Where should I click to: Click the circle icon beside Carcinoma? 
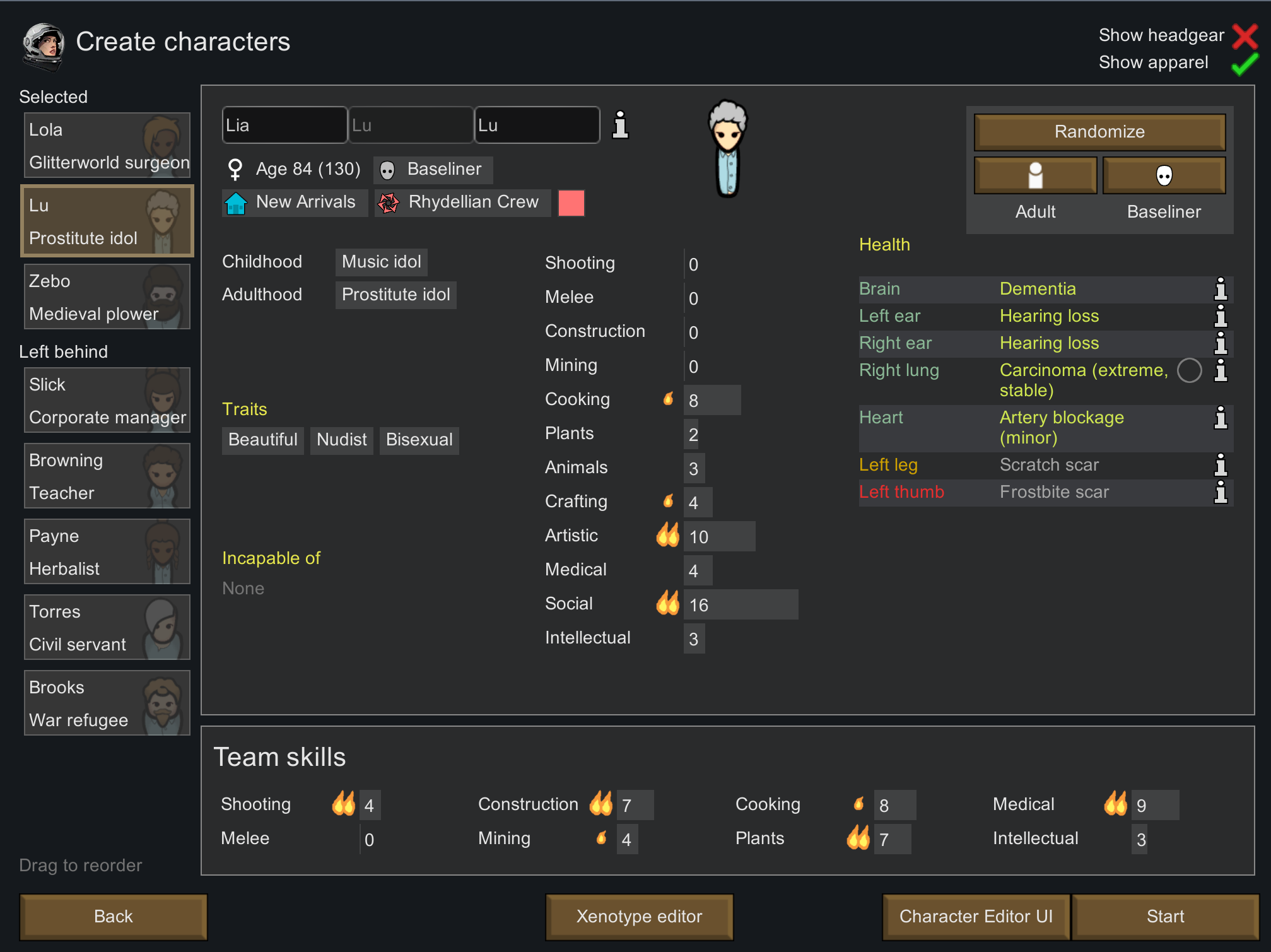click(x=1189, y=370)
